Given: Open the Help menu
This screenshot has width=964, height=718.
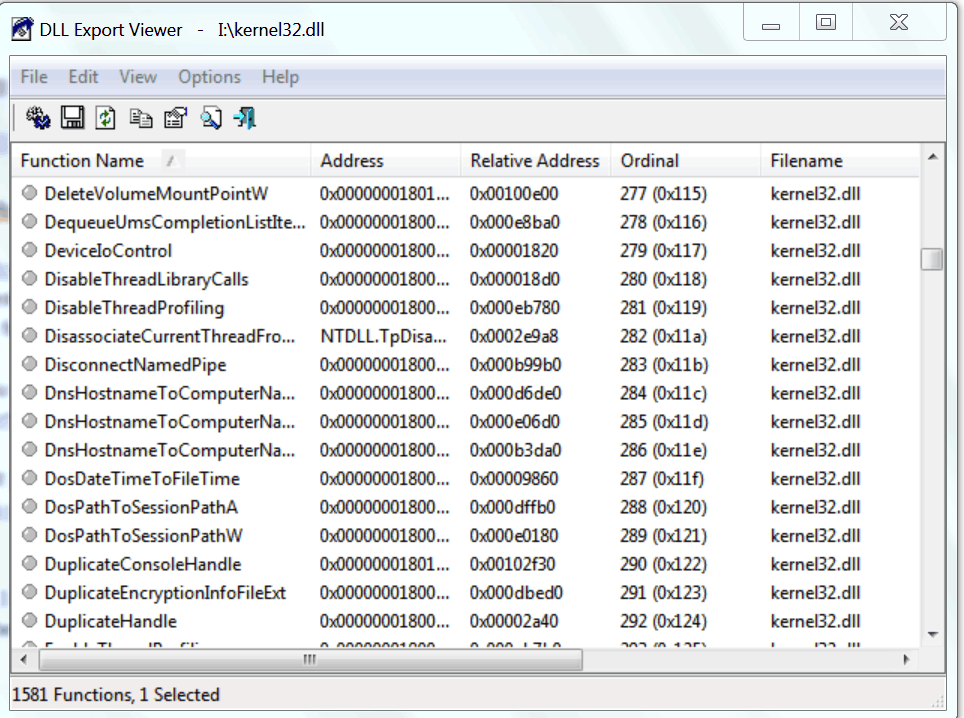Looking at the screenshot, I should [280, 76].
